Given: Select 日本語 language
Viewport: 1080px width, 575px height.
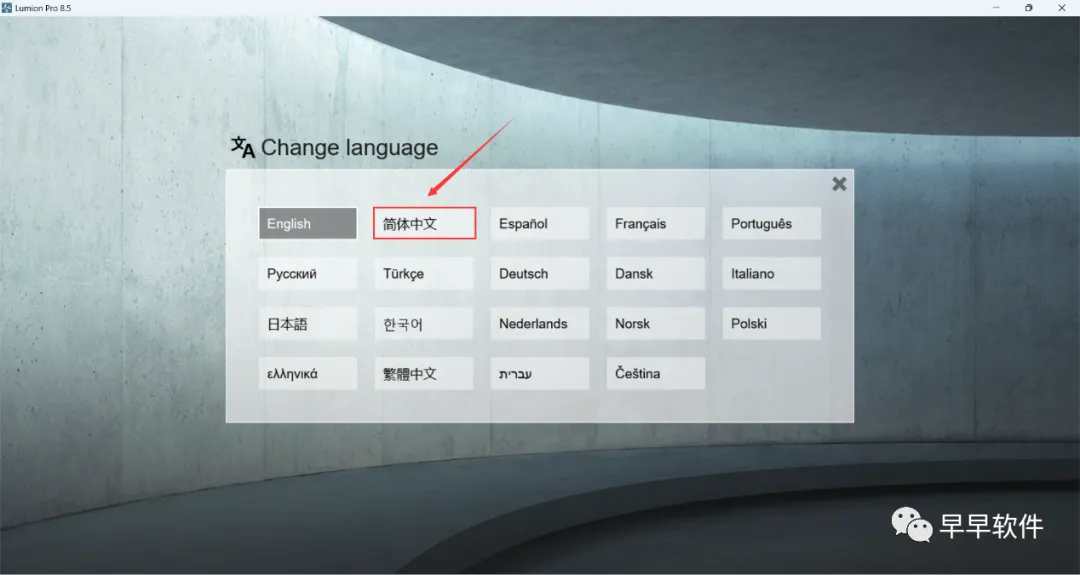Looking at the screenshot, I should (308, 324).
